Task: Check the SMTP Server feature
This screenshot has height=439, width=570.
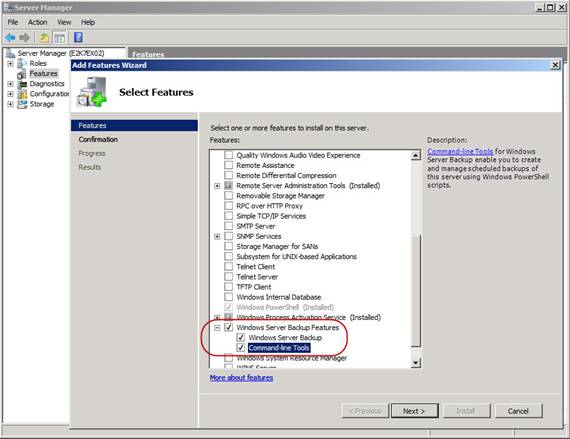Action: [x=228, y=226]
